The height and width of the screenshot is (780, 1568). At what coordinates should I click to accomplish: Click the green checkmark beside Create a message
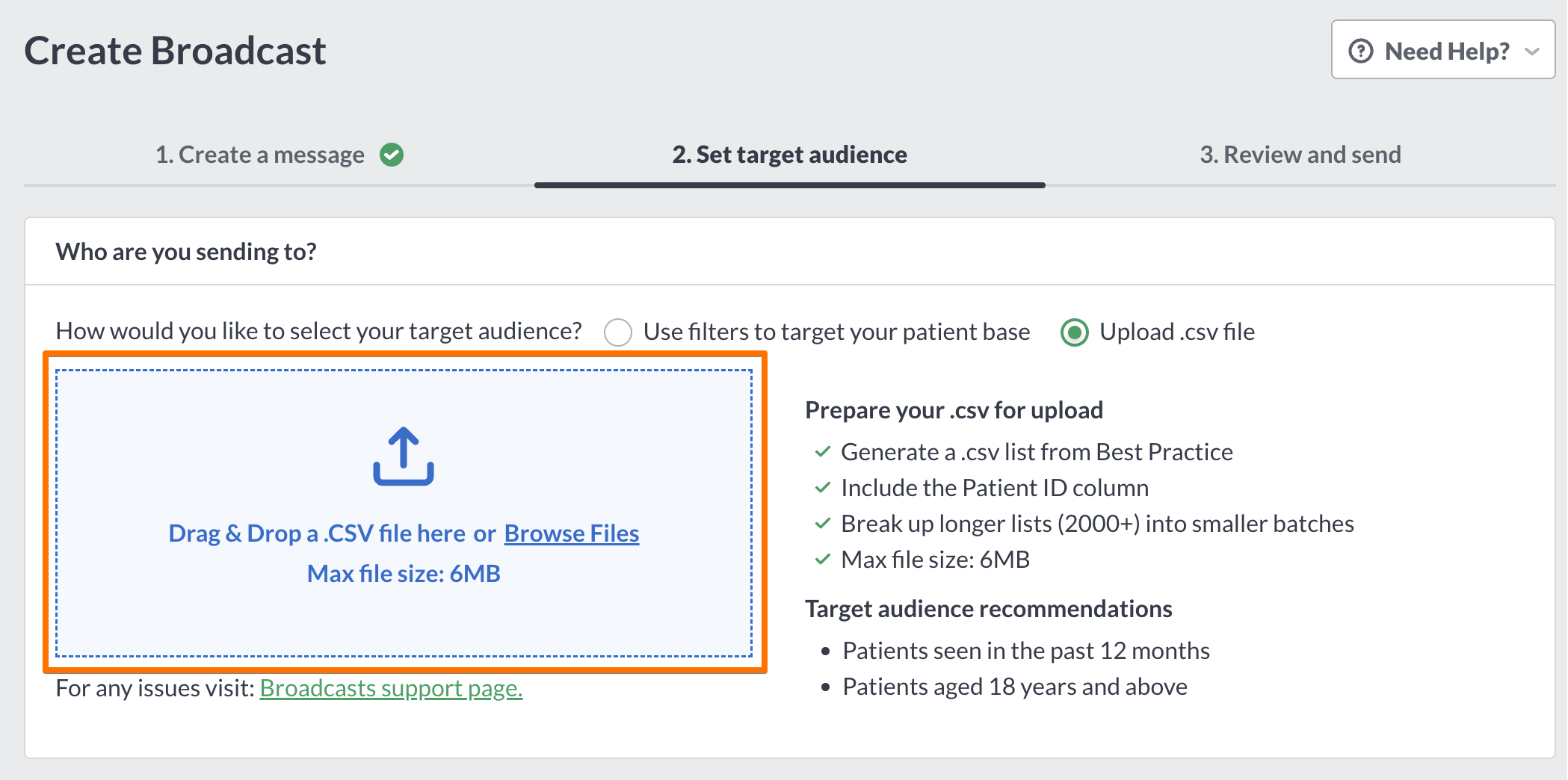click(392, 155)
